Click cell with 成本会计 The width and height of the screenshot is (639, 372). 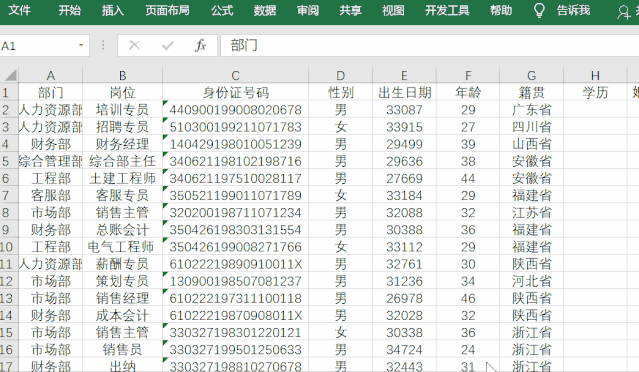pyautogui.click(x=122, y=315)
